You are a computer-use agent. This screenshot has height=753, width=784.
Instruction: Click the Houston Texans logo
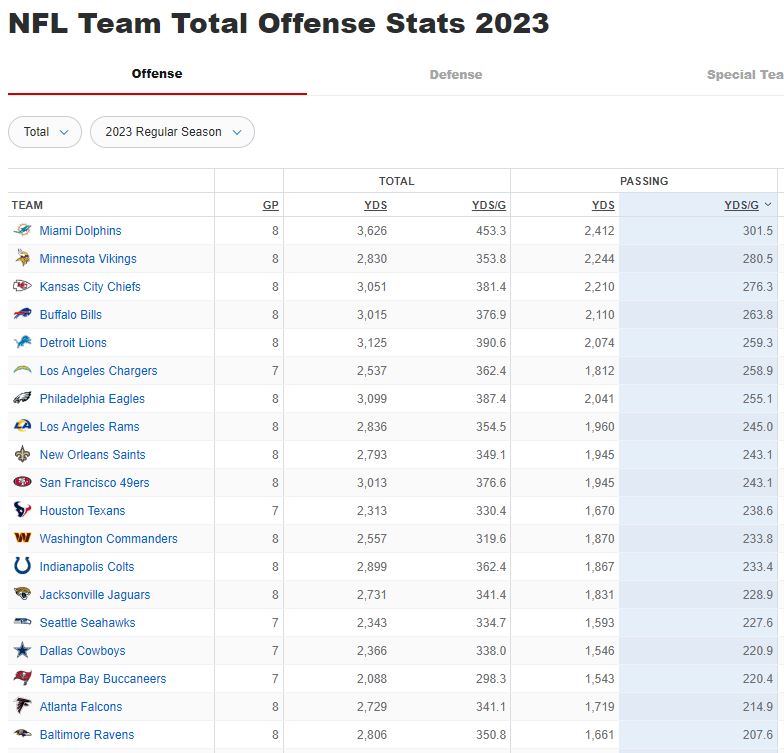coord(22,510)
